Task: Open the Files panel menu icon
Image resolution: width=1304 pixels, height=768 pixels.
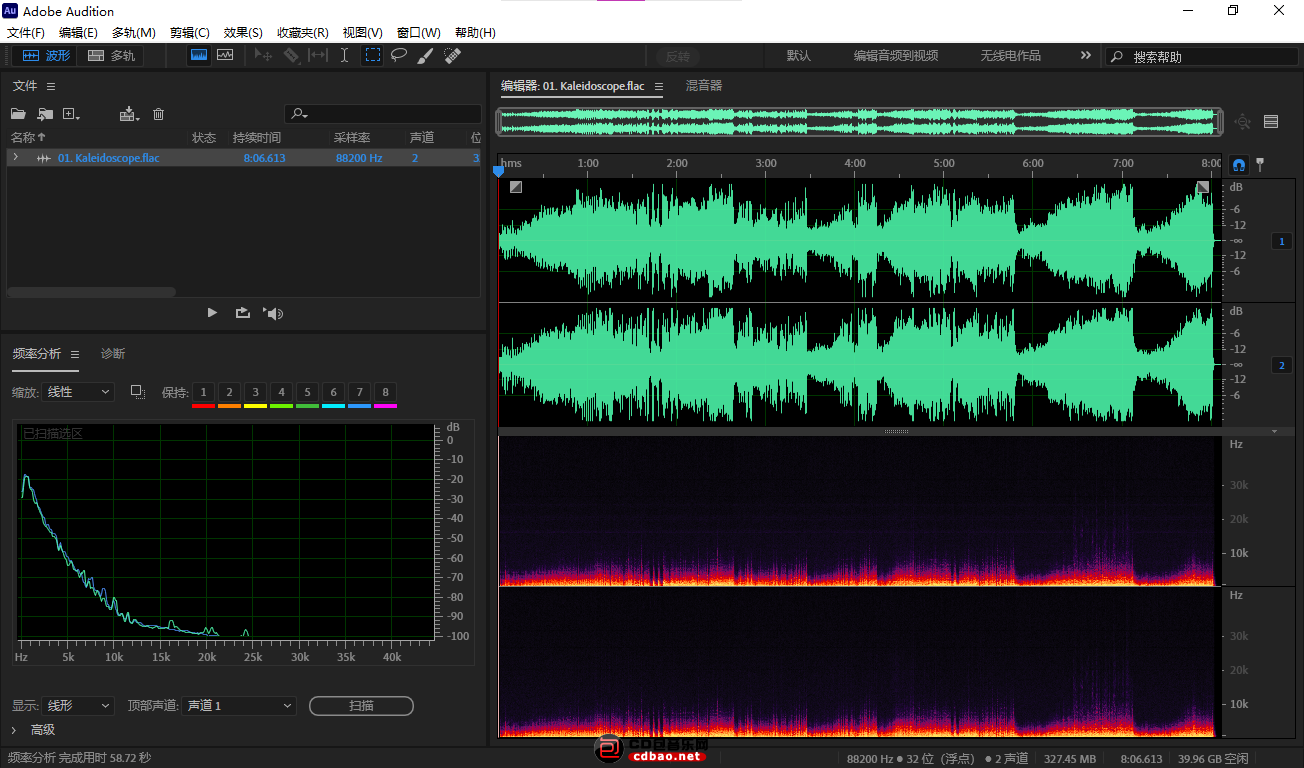Action: point(51,86)
